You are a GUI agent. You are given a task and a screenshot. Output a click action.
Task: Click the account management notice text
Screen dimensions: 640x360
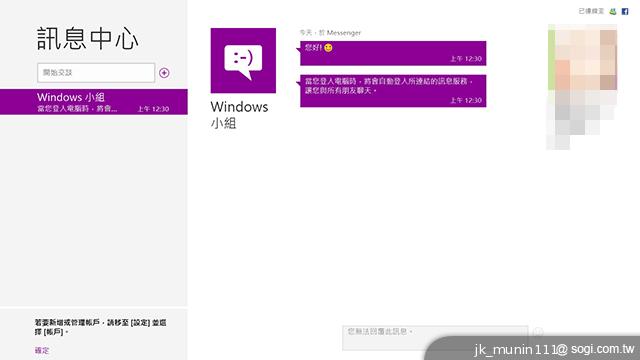coord(100,327)
